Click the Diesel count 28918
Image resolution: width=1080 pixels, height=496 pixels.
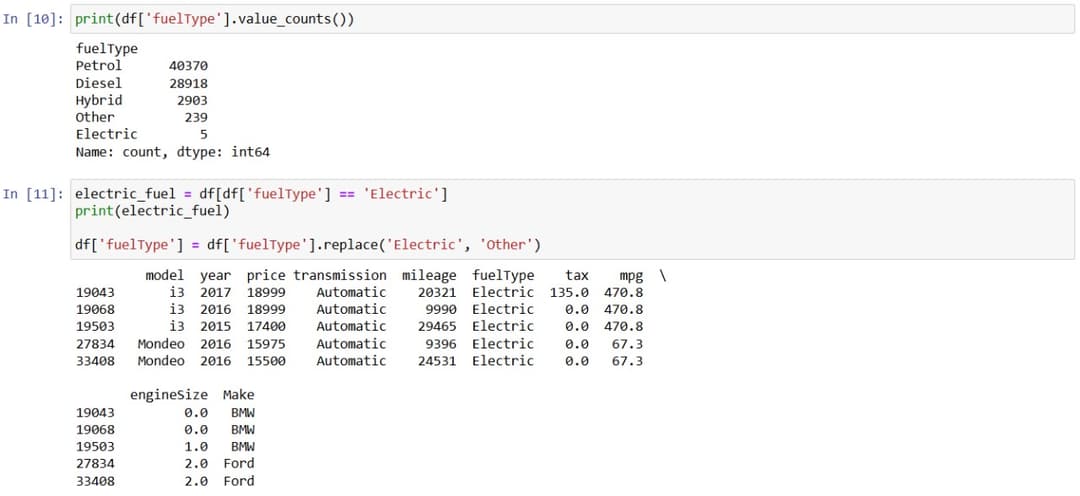[x=188, y=83]
